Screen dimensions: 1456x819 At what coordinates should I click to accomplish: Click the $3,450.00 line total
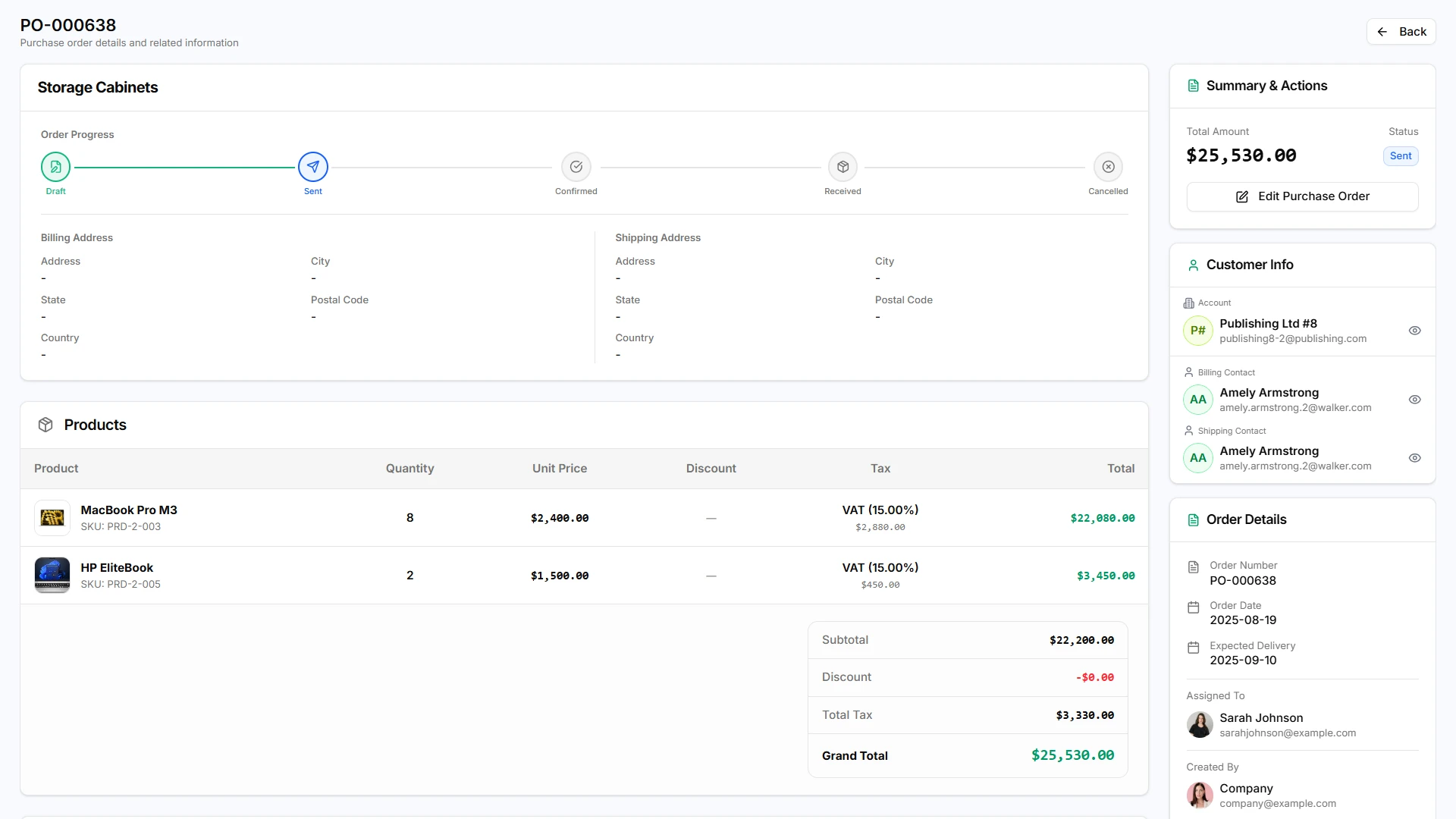[1106, 576]
